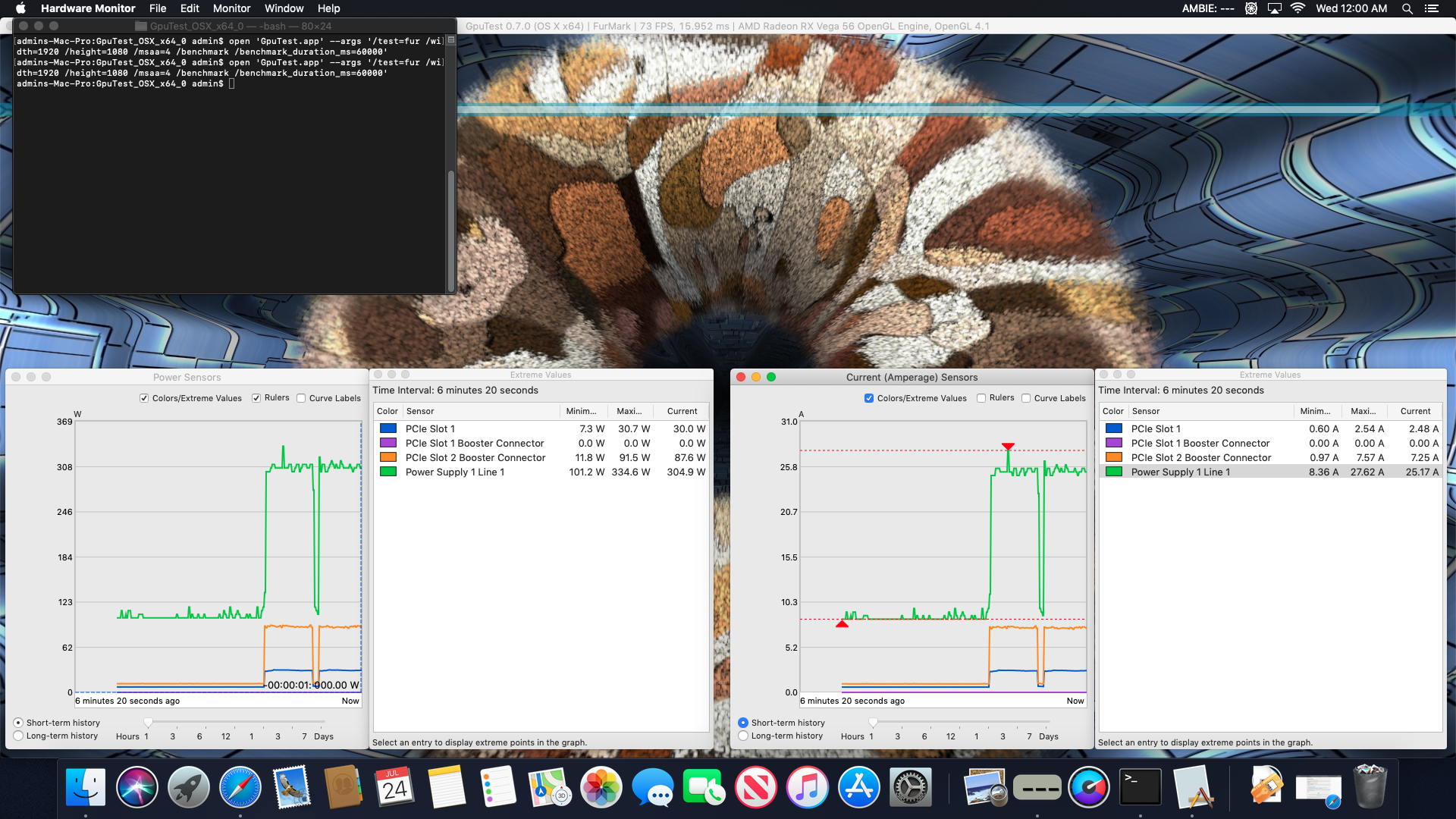
Task: Open the Apple menu
Action: coord(20,8)
